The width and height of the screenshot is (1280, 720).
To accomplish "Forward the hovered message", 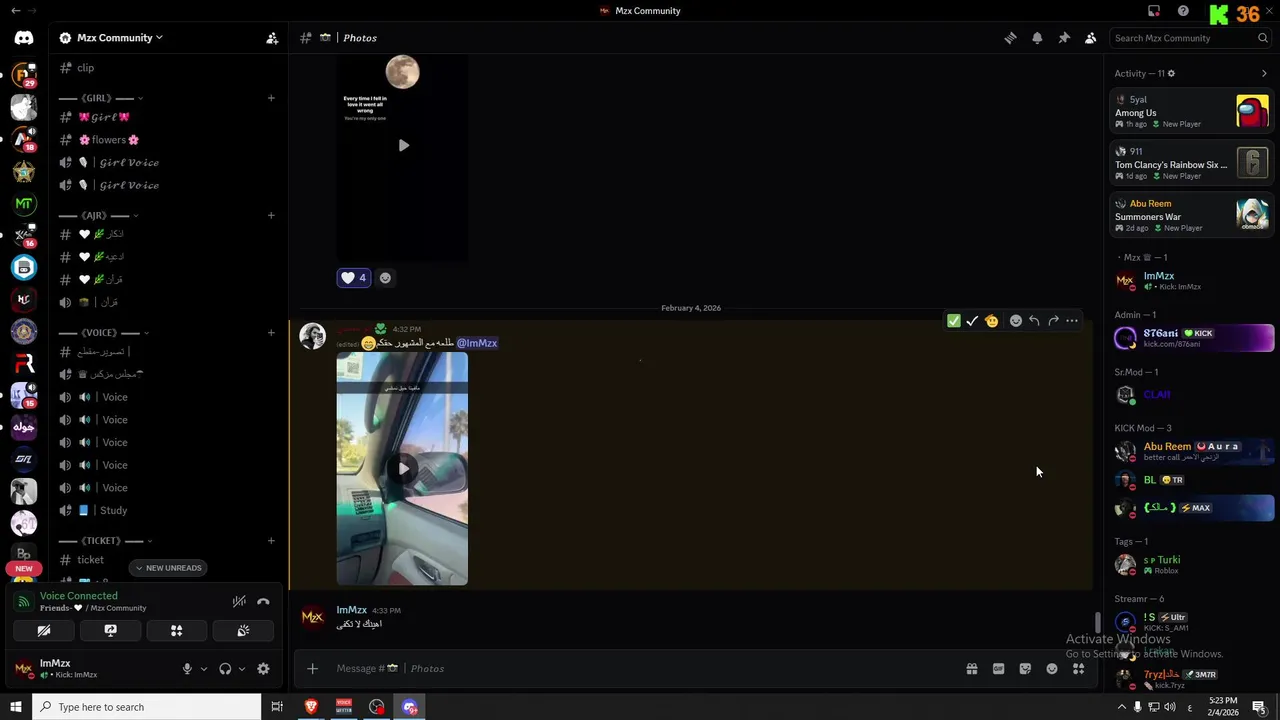I will click(1053, 321).
